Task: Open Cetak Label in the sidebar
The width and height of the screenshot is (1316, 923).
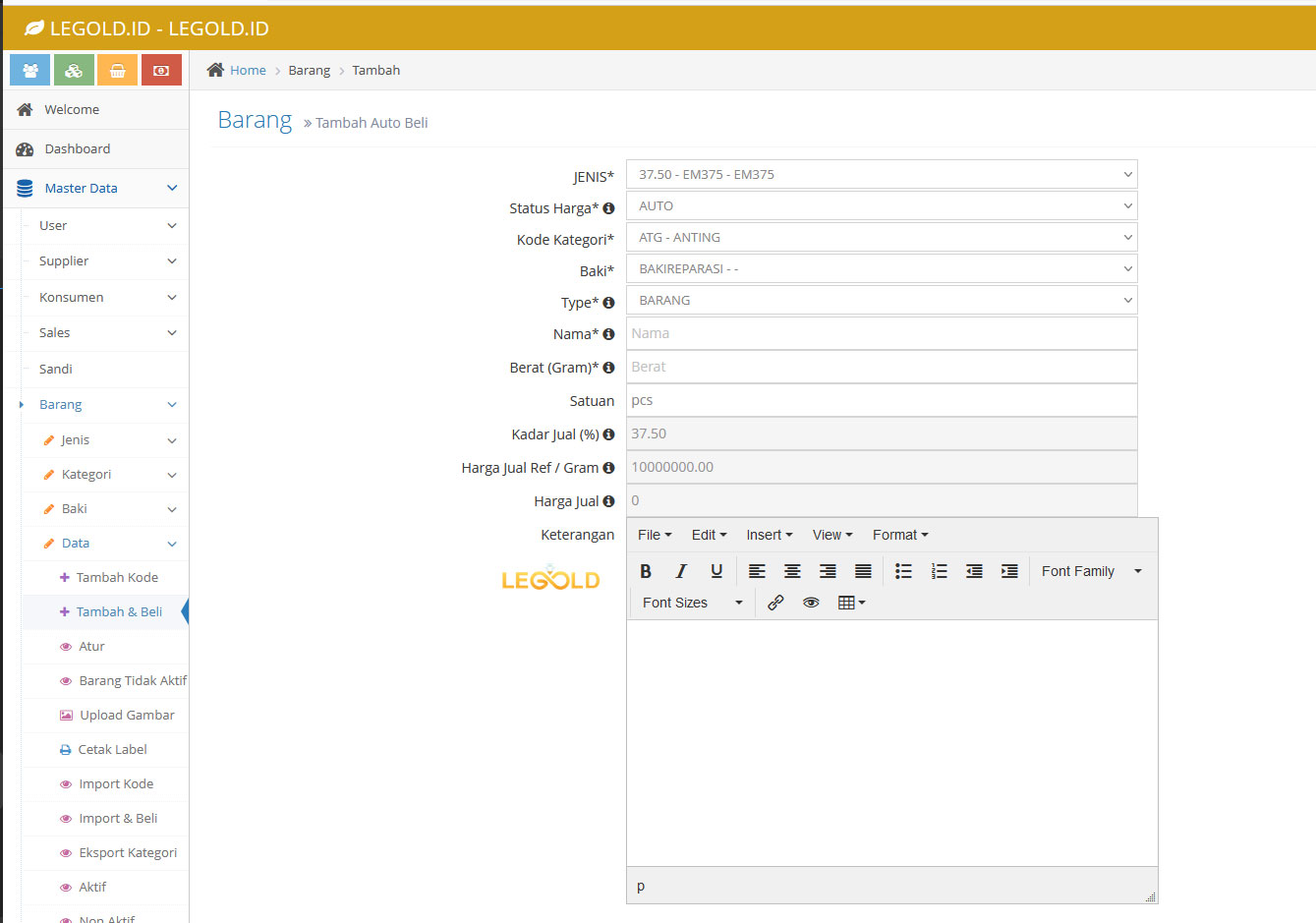Action: (x=112, y=749)
